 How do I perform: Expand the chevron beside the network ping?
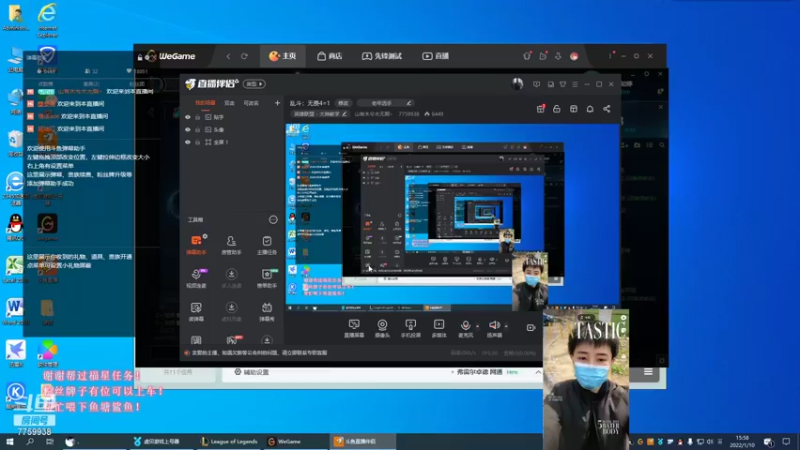tap(538, 372)
